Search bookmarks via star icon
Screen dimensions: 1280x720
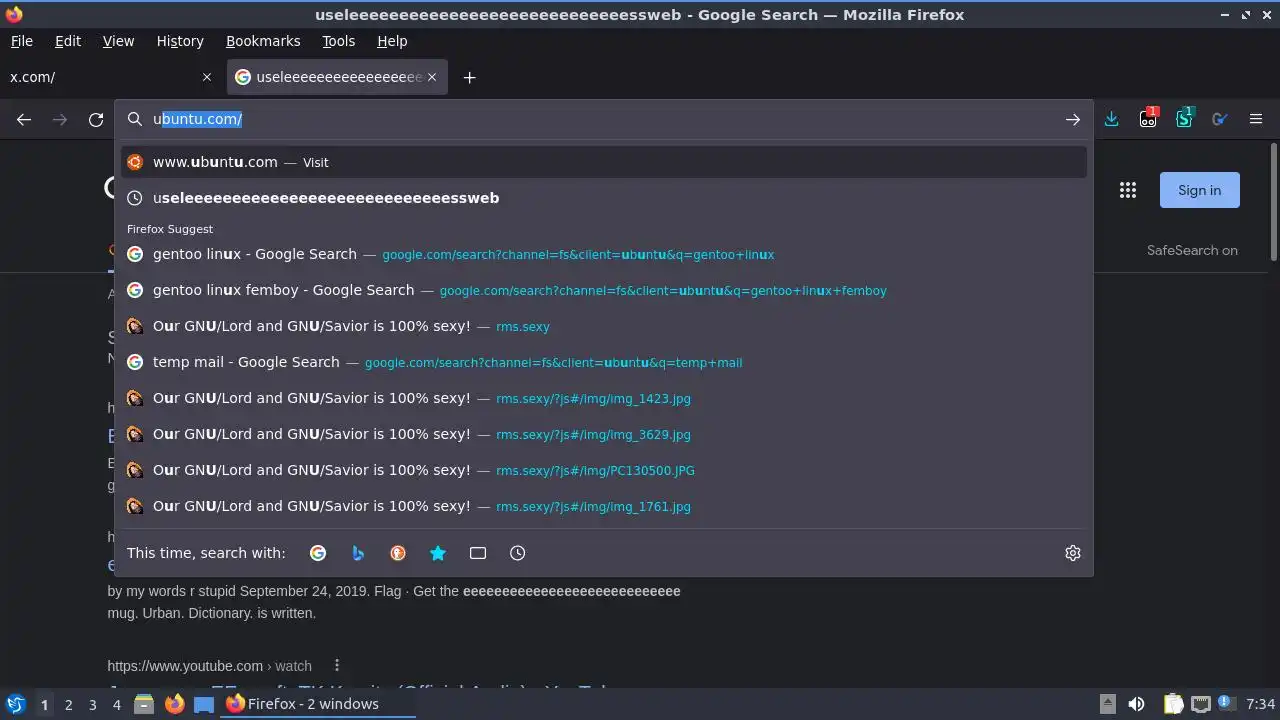(438, 553)
